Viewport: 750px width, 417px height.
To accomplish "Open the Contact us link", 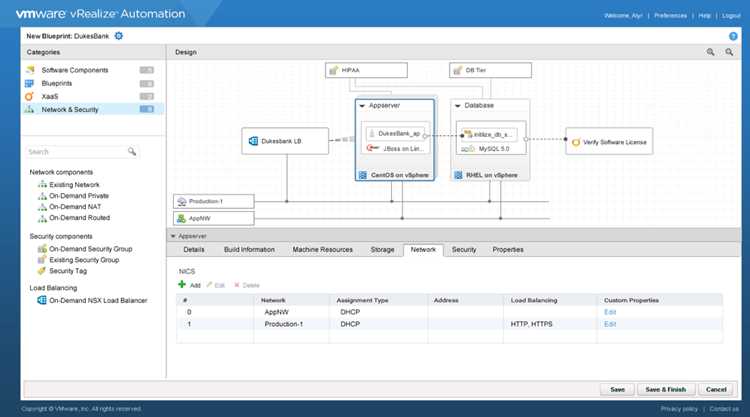I will coord(724,408).
